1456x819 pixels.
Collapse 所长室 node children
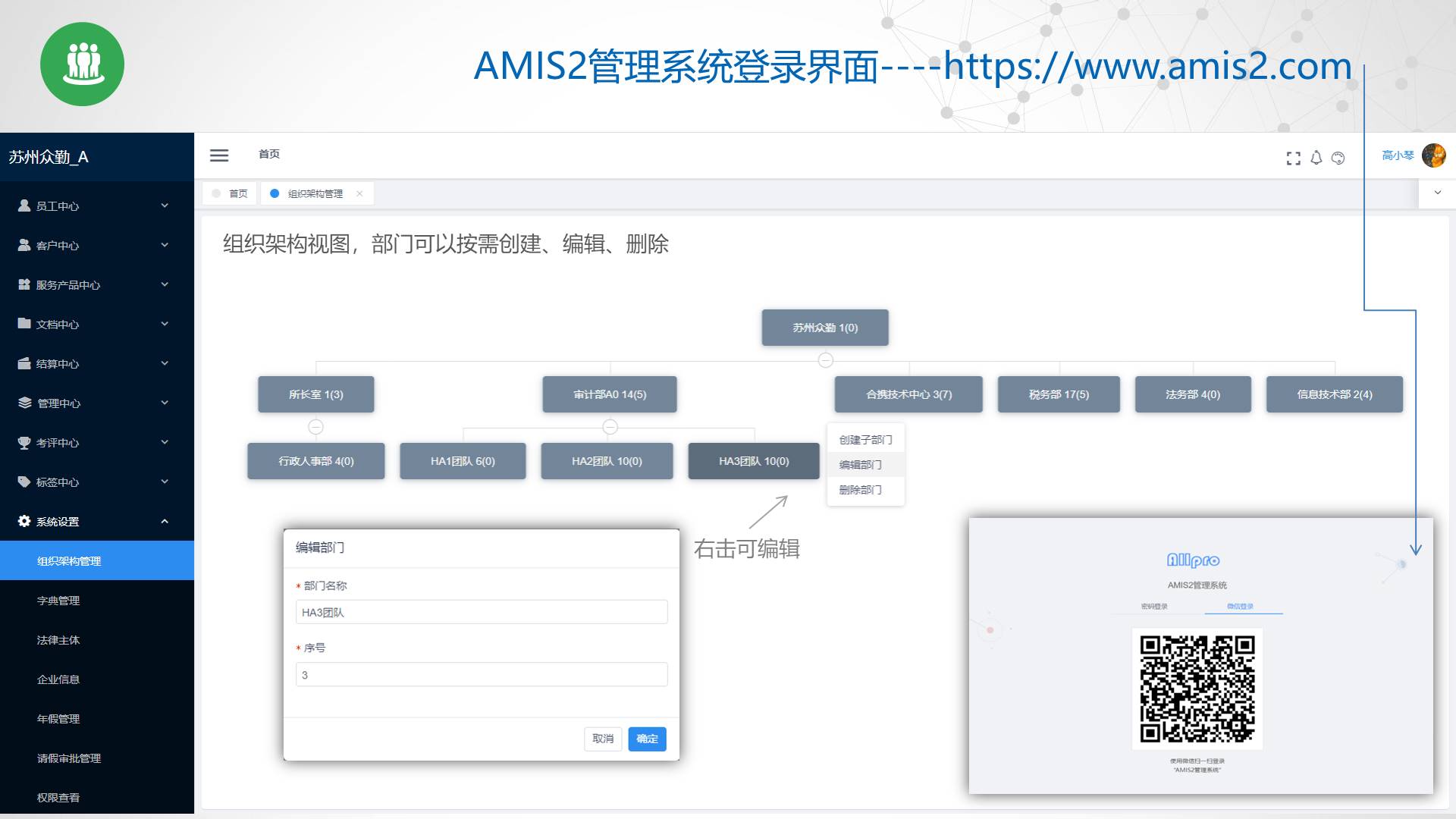pyautogui.click(x=316, y=427)
